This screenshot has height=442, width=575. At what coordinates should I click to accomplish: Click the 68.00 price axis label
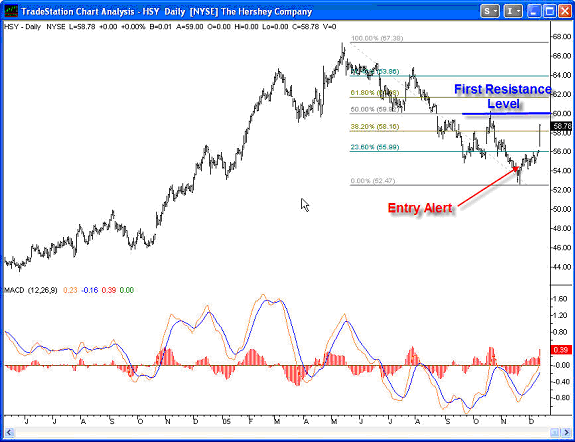tap(562, 37)
